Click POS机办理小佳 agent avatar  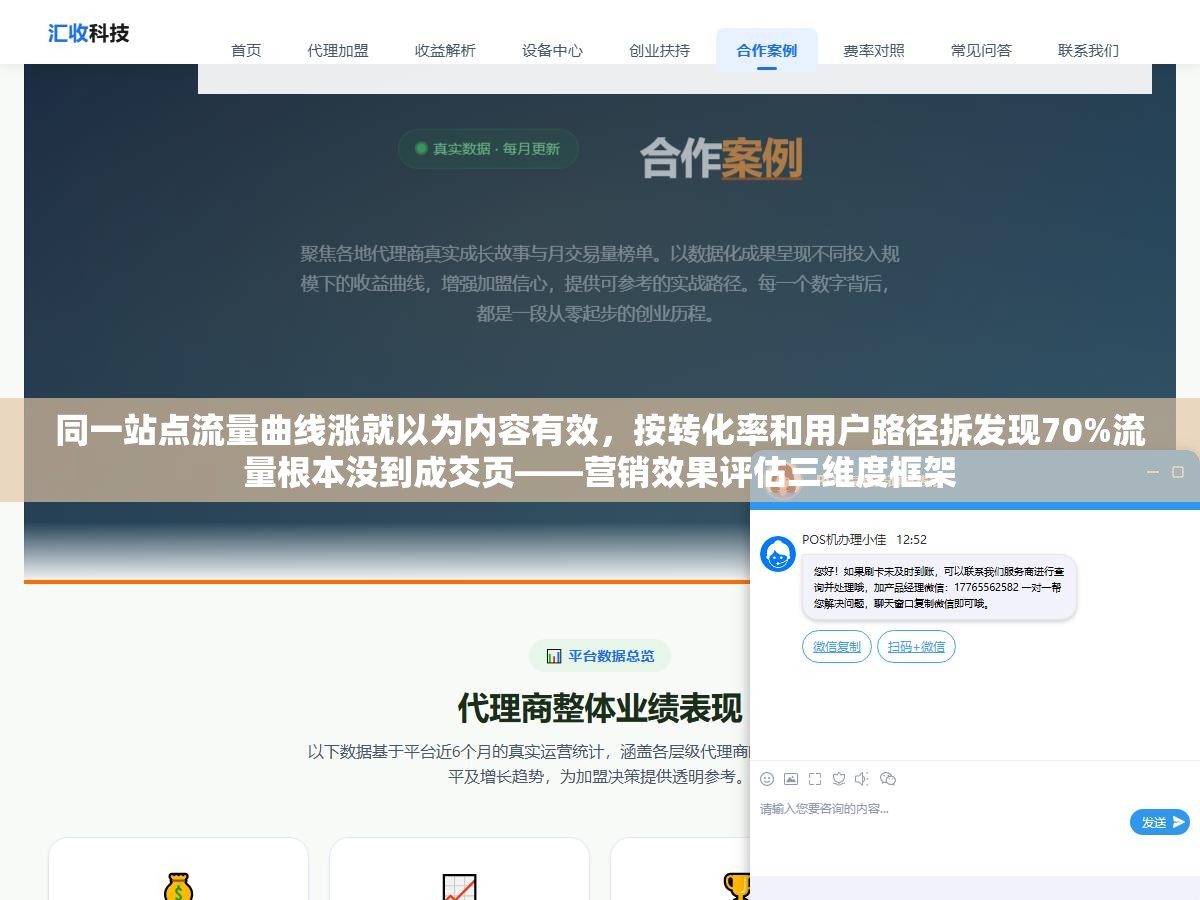[778, 554]
